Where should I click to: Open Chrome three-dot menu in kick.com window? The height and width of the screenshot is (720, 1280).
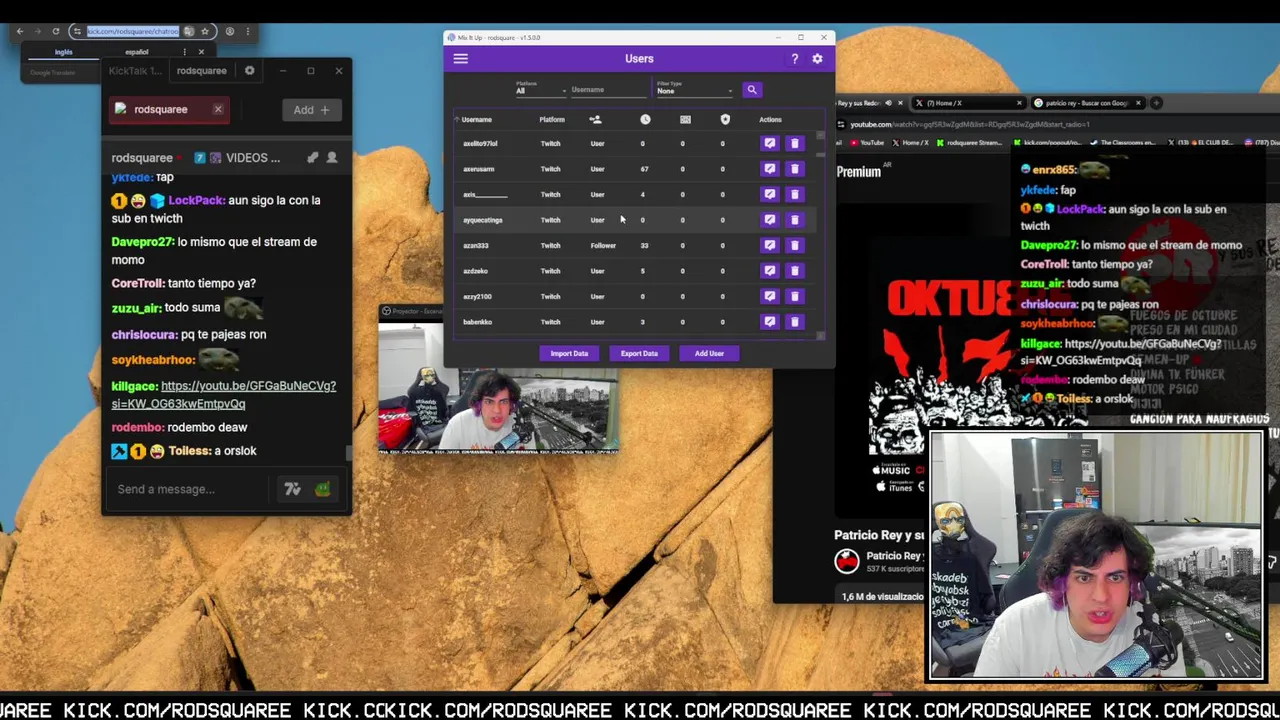coord(247,32)
